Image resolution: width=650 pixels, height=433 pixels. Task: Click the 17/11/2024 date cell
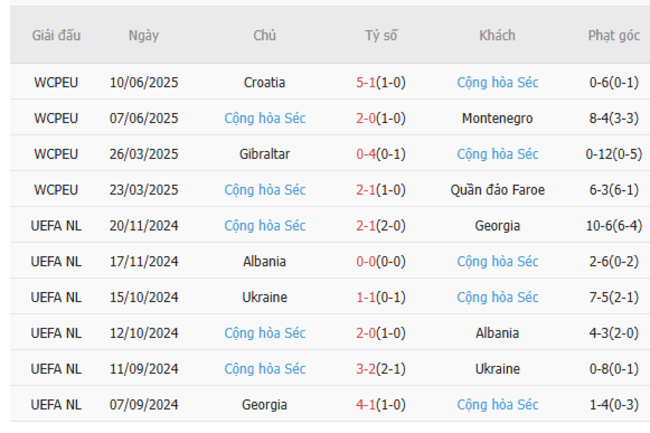pos(143,261)
